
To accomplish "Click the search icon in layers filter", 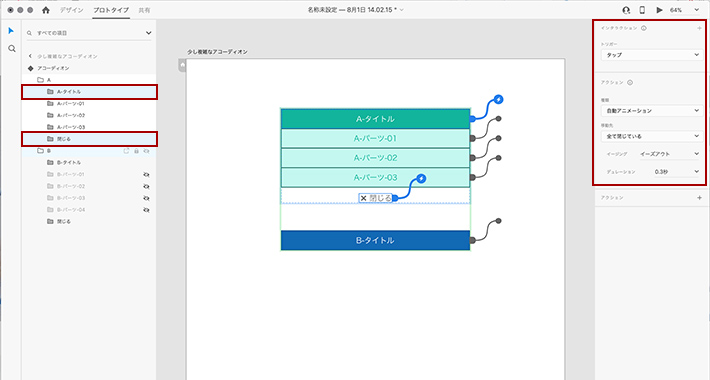I will click(29, 33).
